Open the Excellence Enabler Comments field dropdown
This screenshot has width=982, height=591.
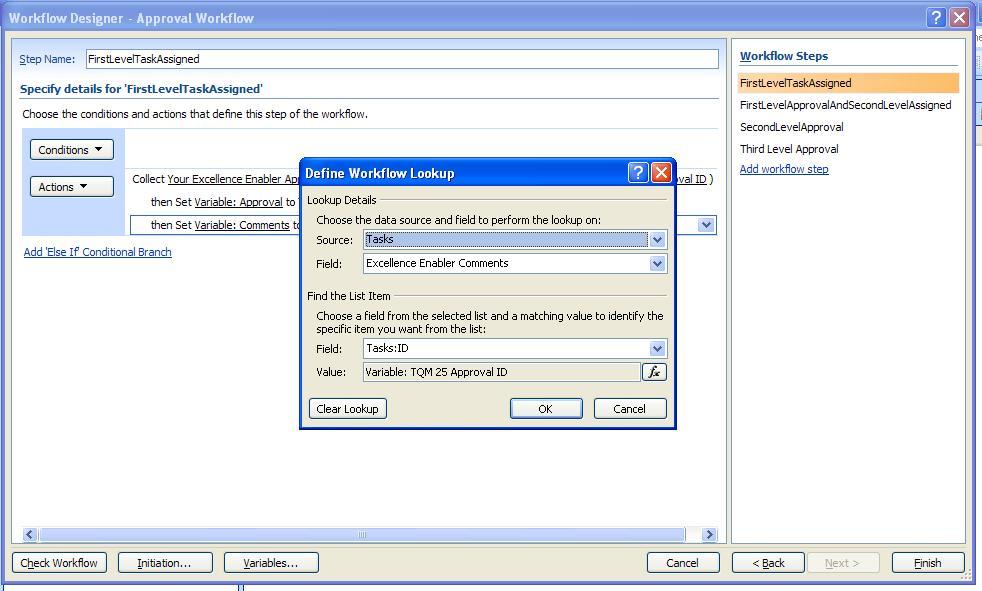657,264
